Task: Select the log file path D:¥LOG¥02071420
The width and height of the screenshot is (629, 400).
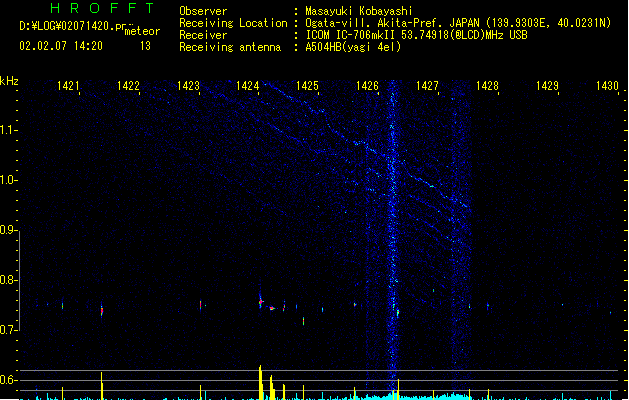Action: pos(72,26)
